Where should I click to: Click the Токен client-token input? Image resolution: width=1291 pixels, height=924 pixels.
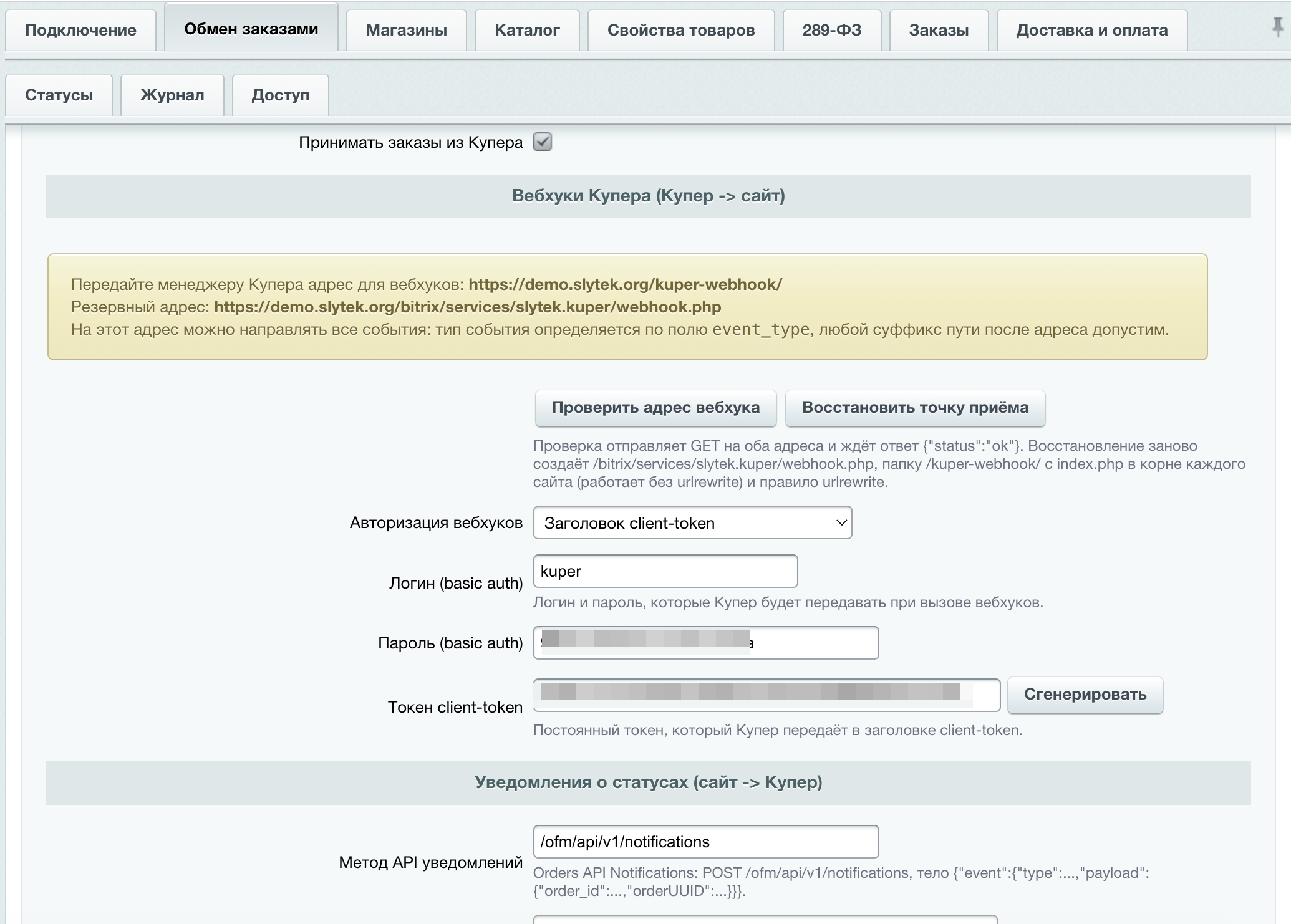point(766,695)
